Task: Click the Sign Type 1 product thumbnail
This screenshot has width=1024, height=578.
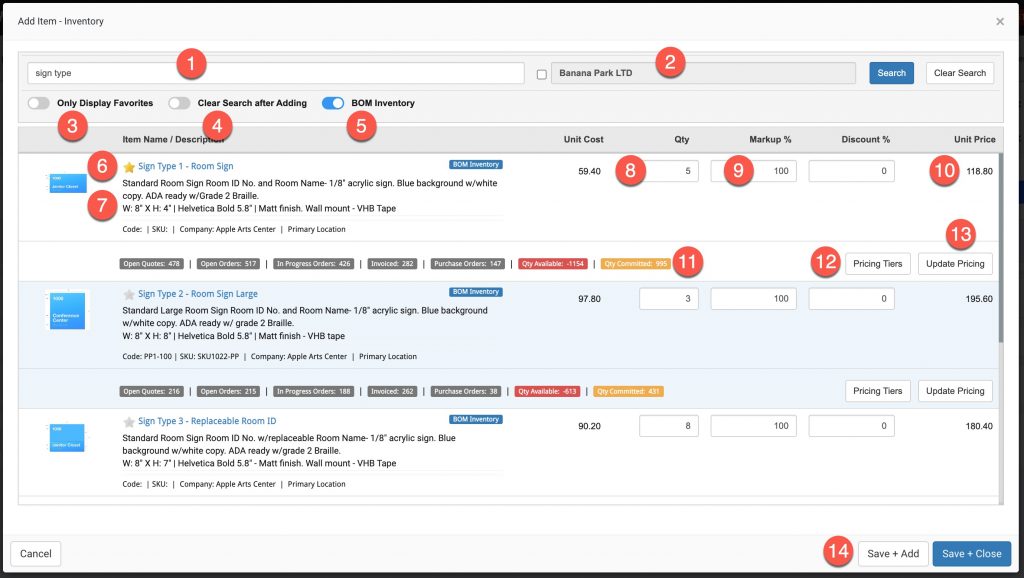Action: [66, 185]
